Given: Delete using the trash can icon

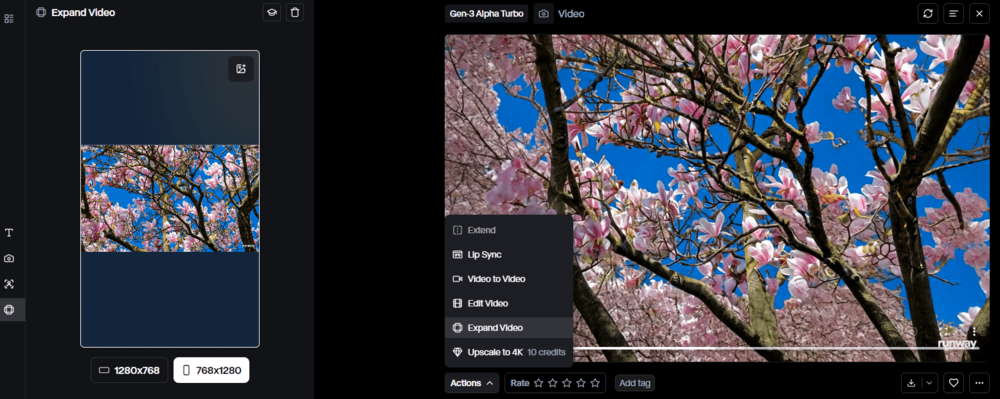Looking at the screenshot, I should pyautogui.click(x=295, y=12).
